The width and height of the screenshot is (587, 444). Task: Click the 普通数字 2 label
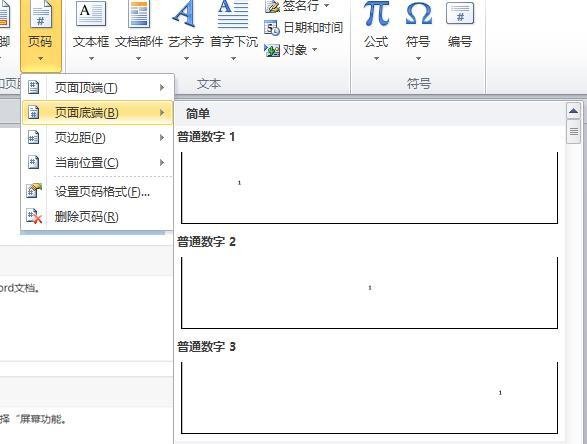[x=206, y=242]
